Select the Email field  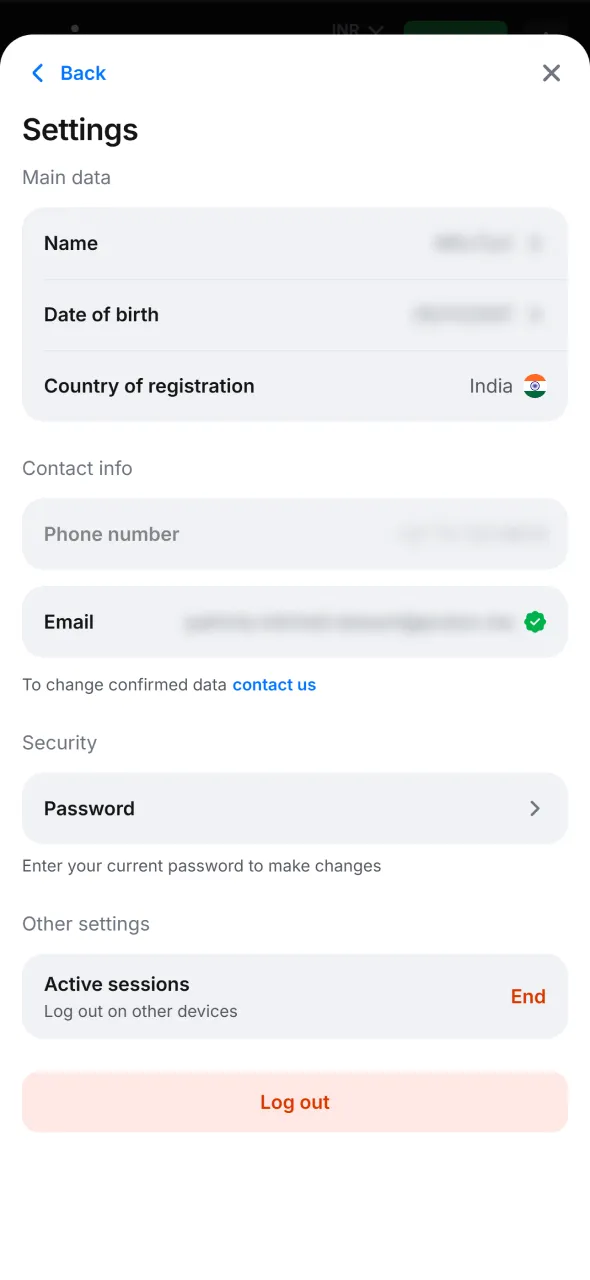tap(295, 621)
